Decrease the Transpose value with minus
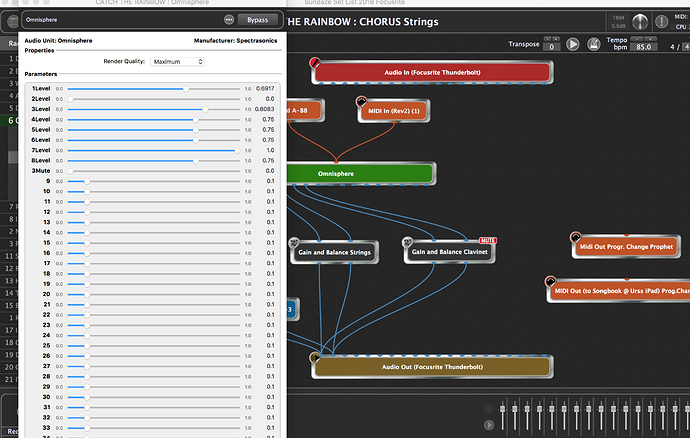The width and height of the screenshot is (690, 438). [547, 38]
